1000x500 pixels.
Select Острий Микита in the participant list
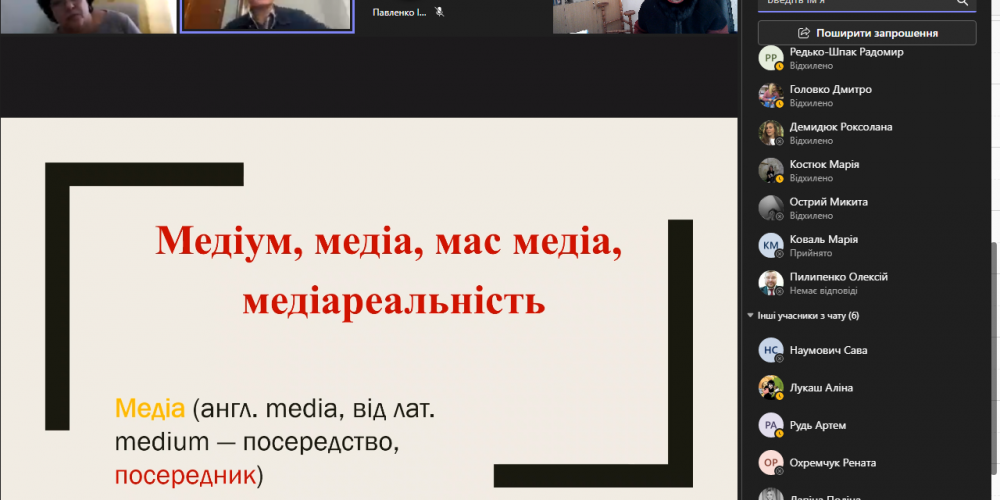coord(828,202)
